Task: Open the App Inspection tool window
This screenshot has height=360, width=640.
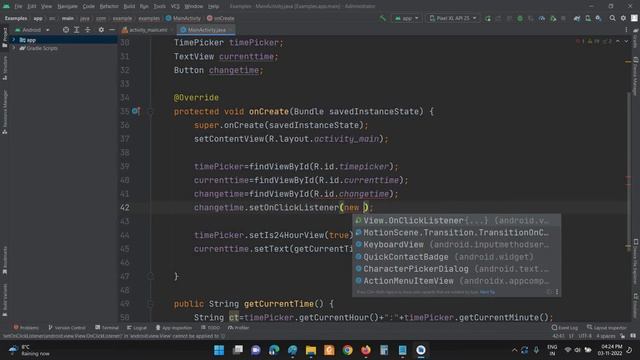Action: tap(174, 328)
